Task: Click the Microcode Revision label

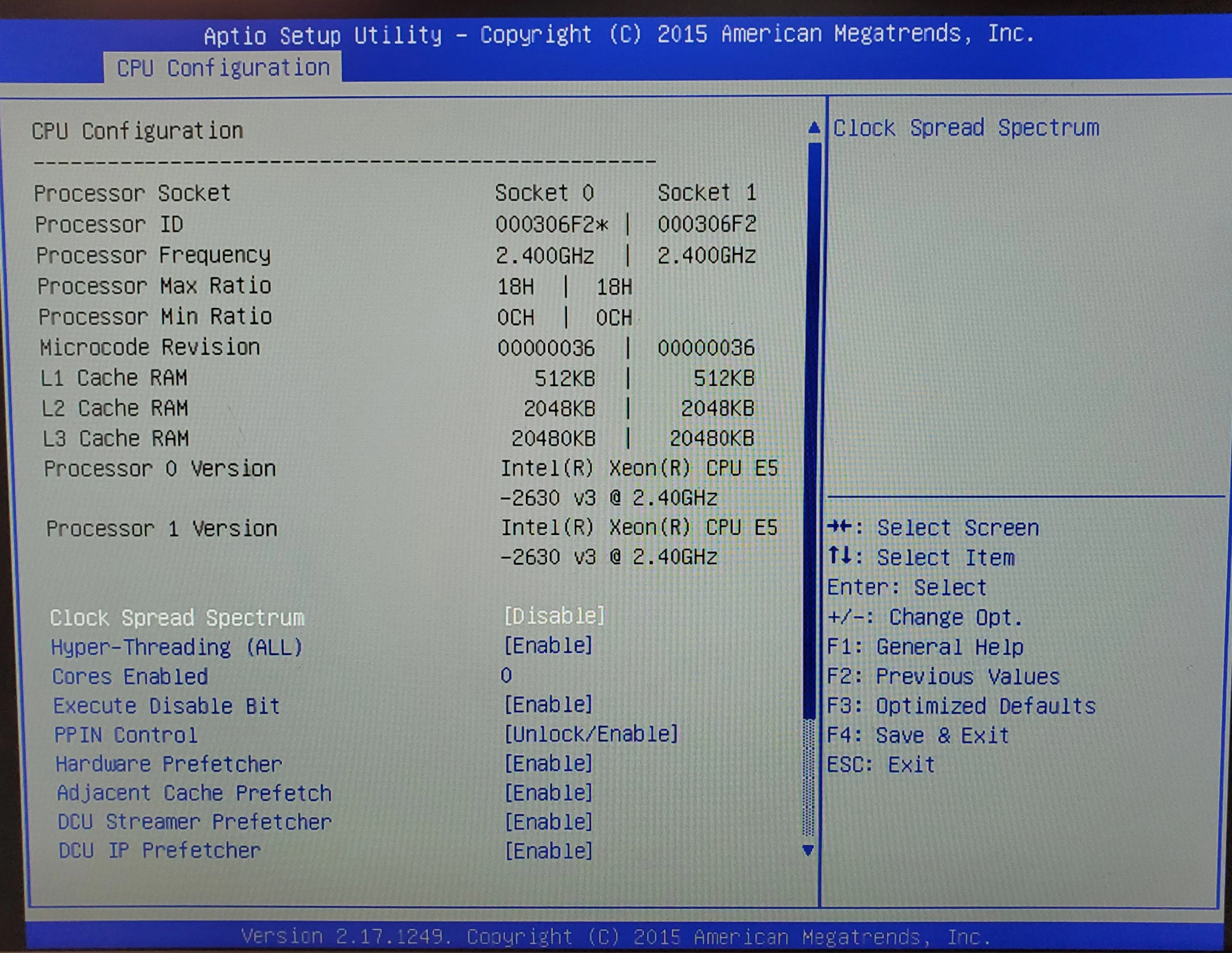Action: [x=150, y=347]
